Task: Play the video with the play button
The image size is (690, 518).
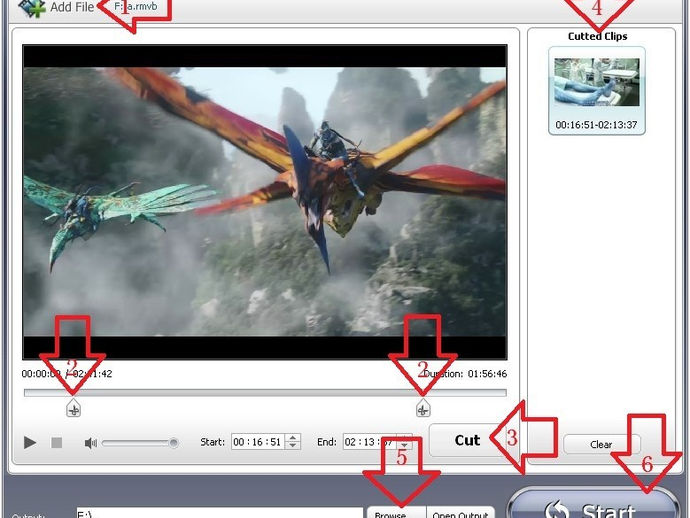Action: tap(29, 442)
